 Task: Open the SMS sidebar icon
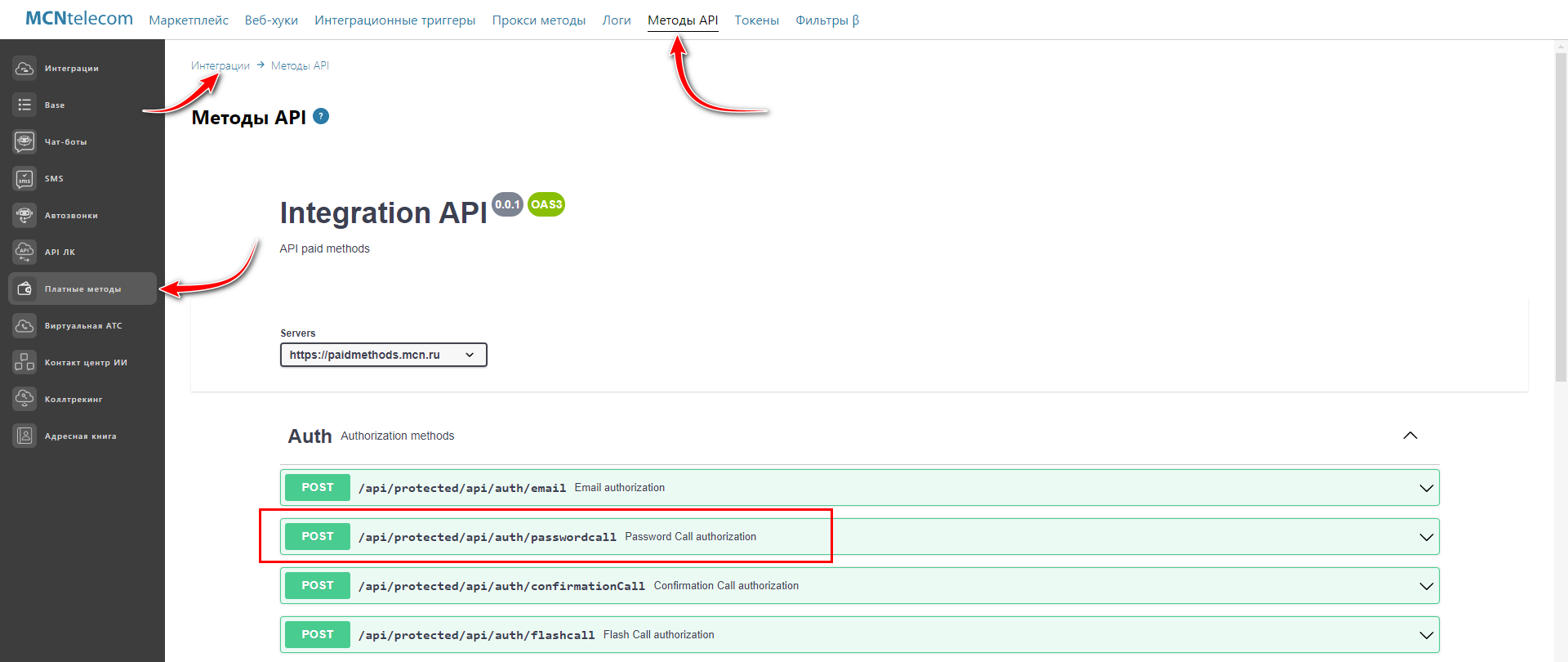(24, 179)
